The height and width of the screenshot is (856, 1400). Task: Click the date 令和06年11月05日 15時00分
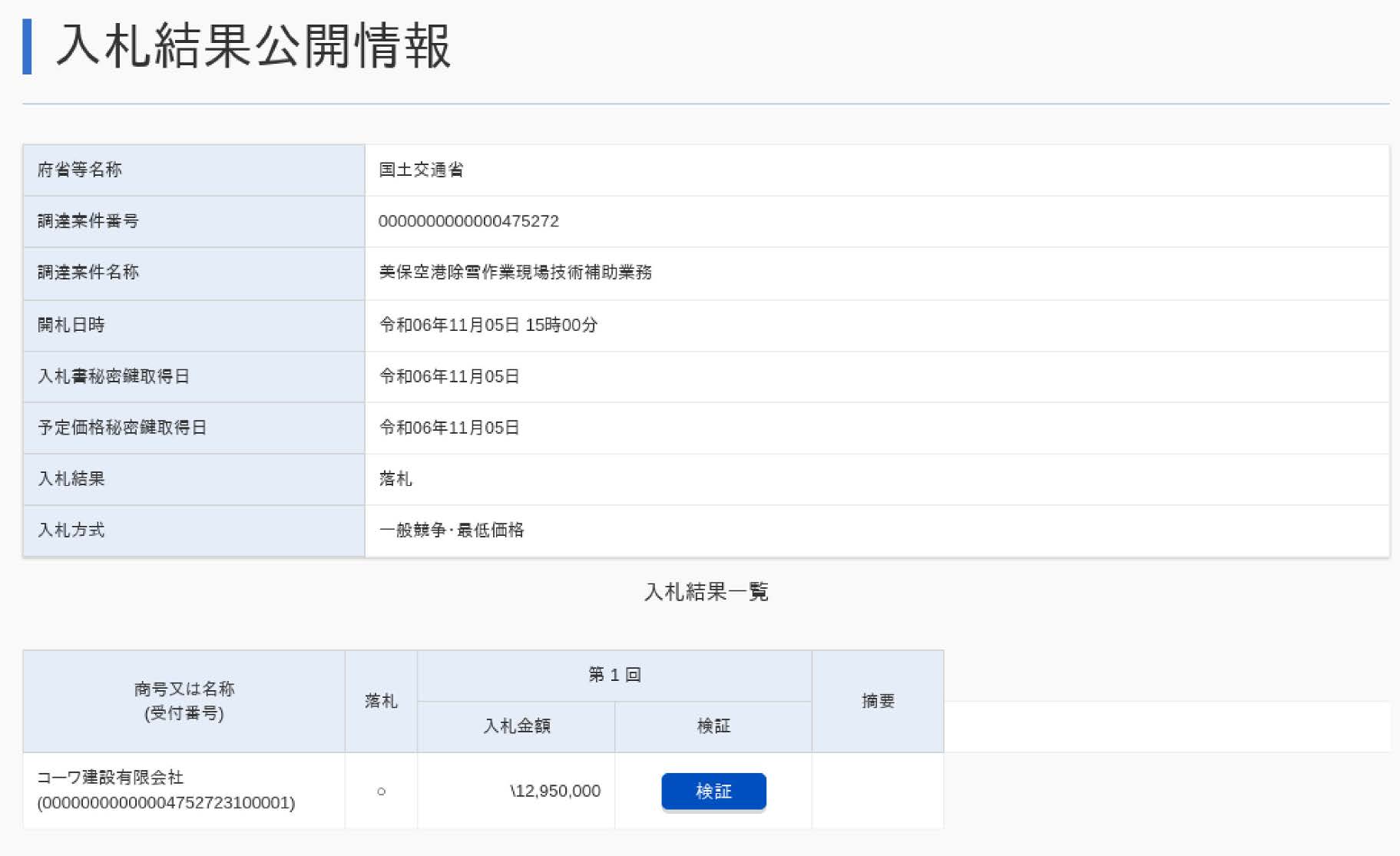click(x=489, y=325)
